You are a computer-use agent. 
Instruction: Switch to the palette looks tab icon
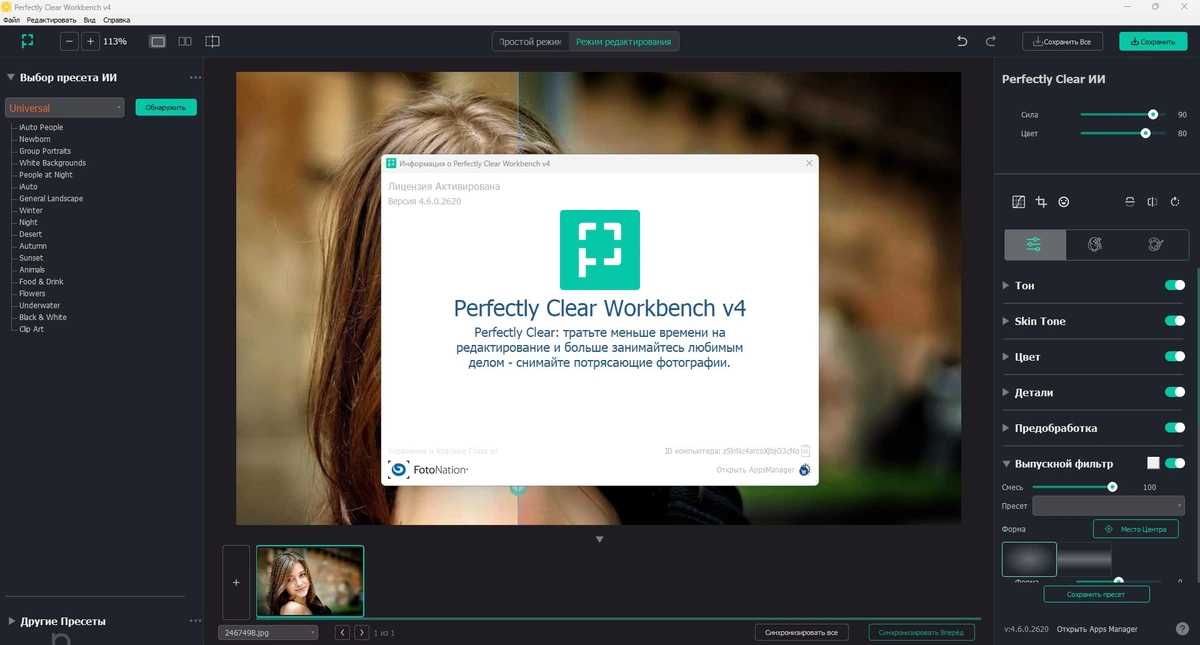click(x=1156, y=244)
